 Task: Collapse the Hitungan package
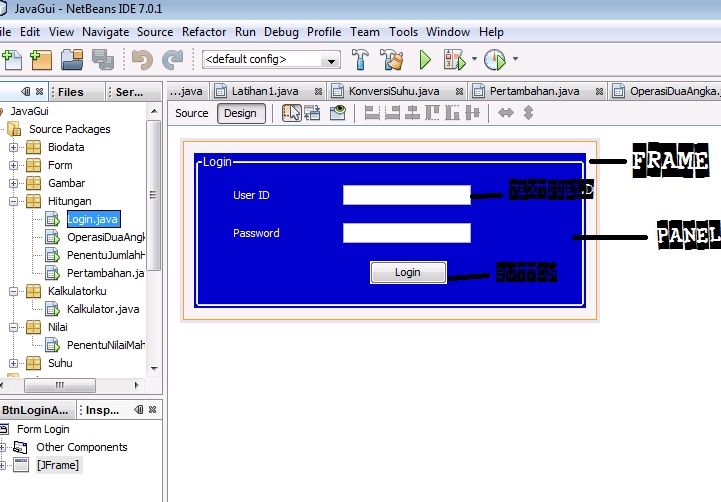pyautogui.click(x=13, y=201)
